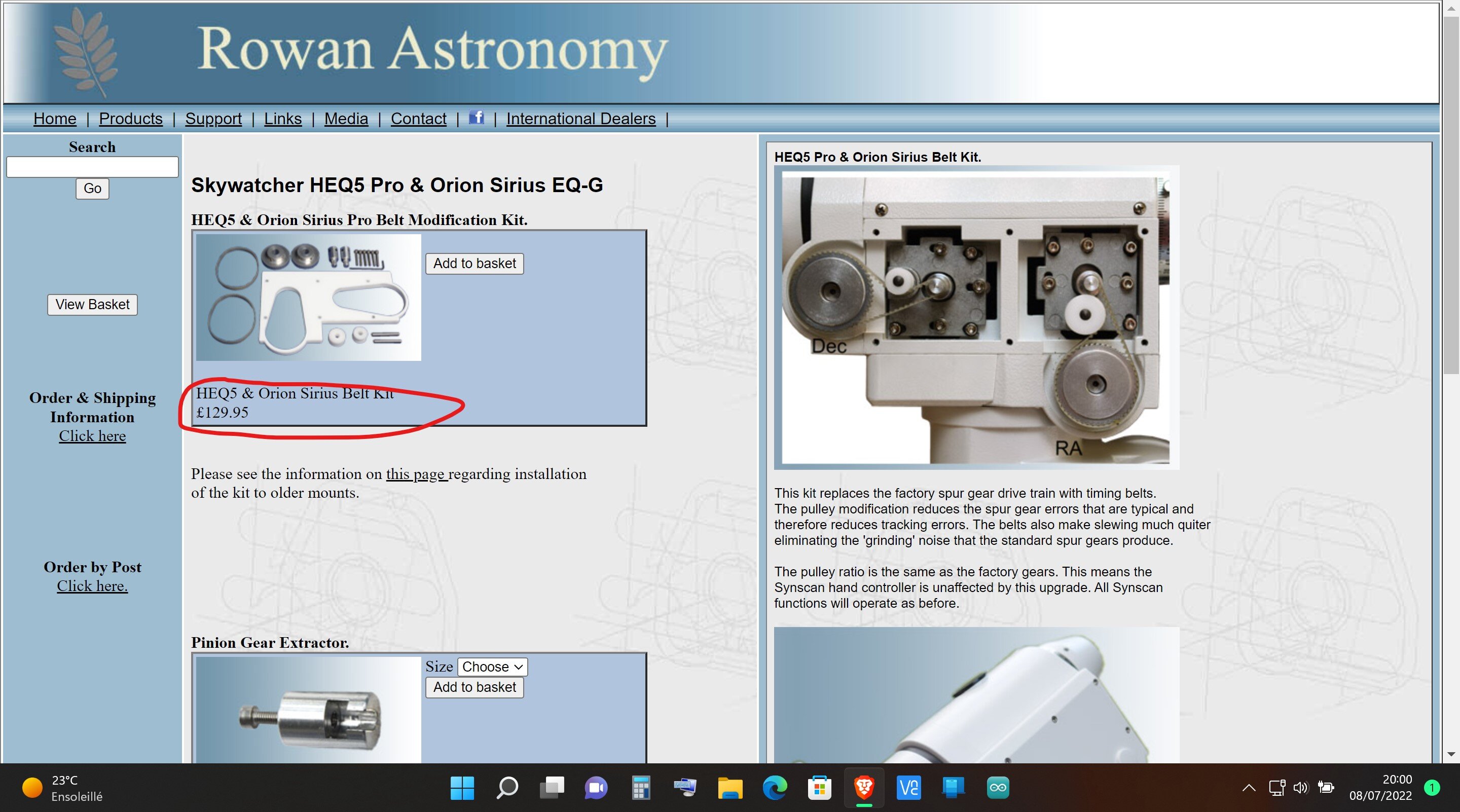Click the volume icon in system tray

(x=1300, y=788)
